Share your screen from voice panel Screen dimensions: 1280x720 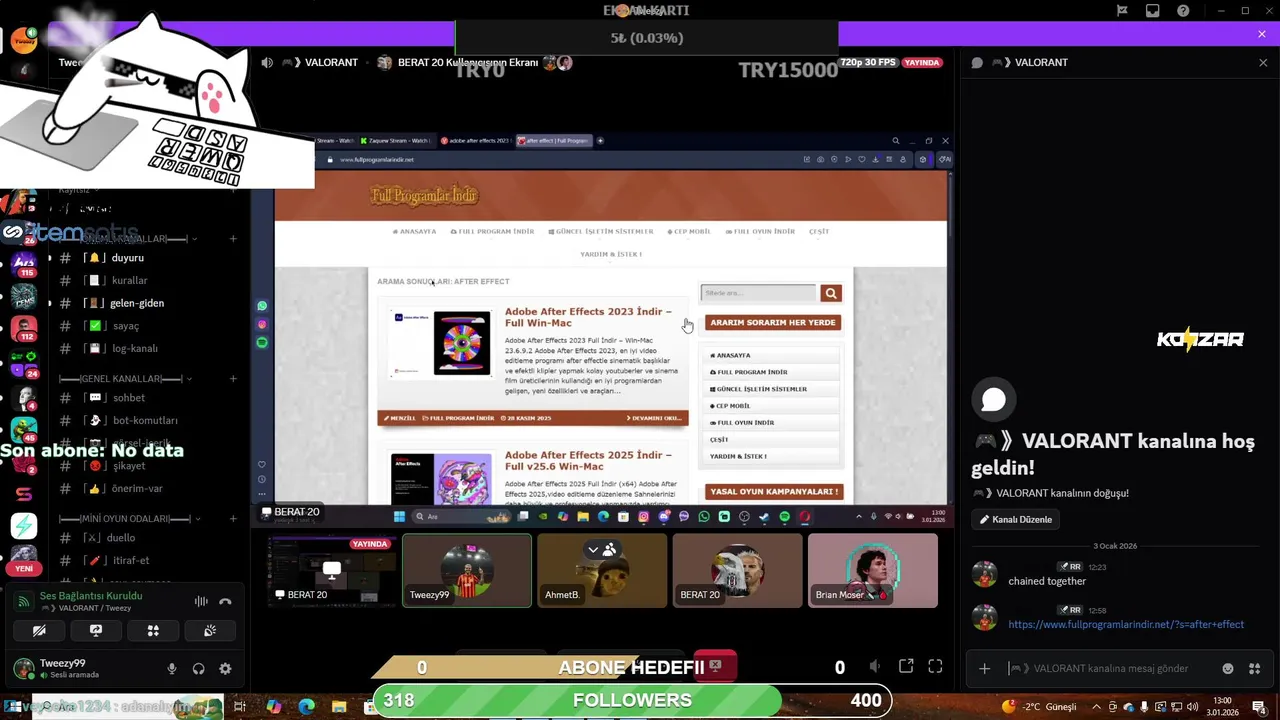click(x=96, y=631)
